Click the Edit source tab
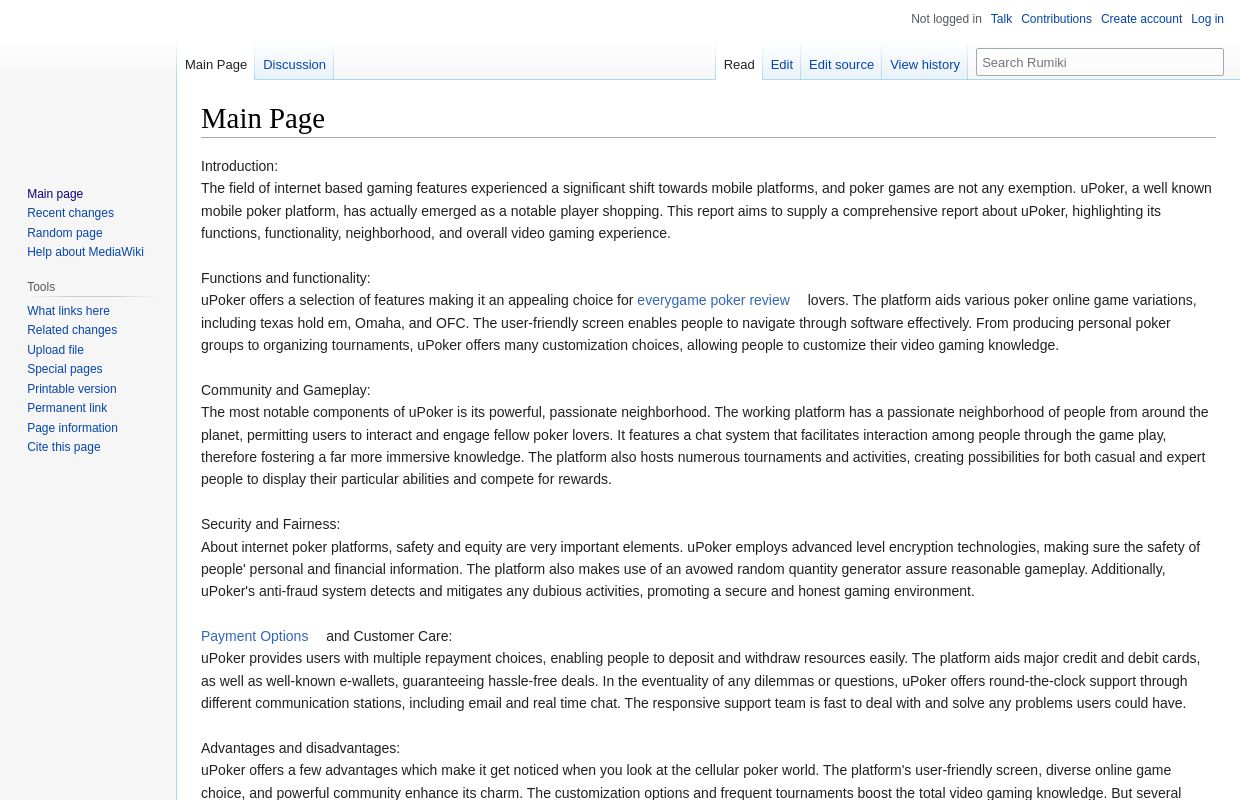This screenshot has width=1240, height=800. [841, 64]
